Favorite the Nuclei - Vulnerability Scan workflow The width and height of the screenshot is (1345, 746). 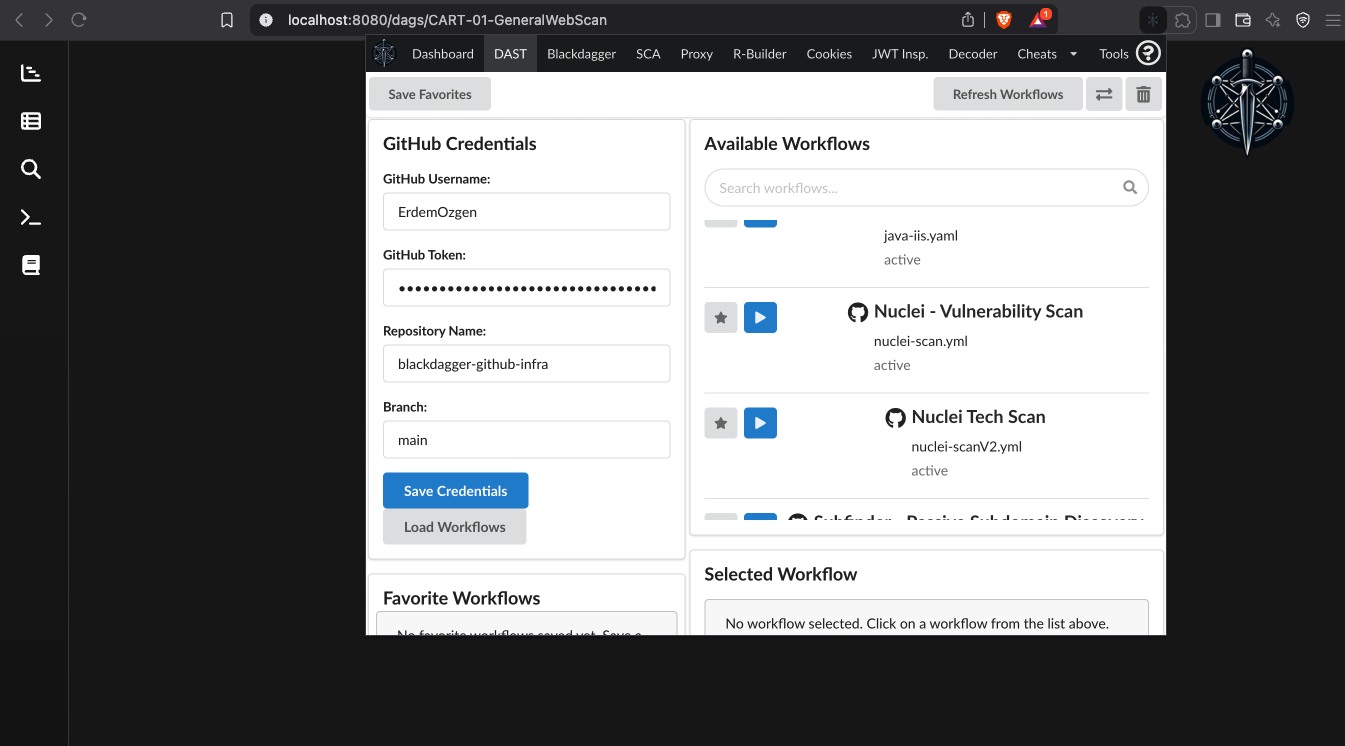(721, 317)
